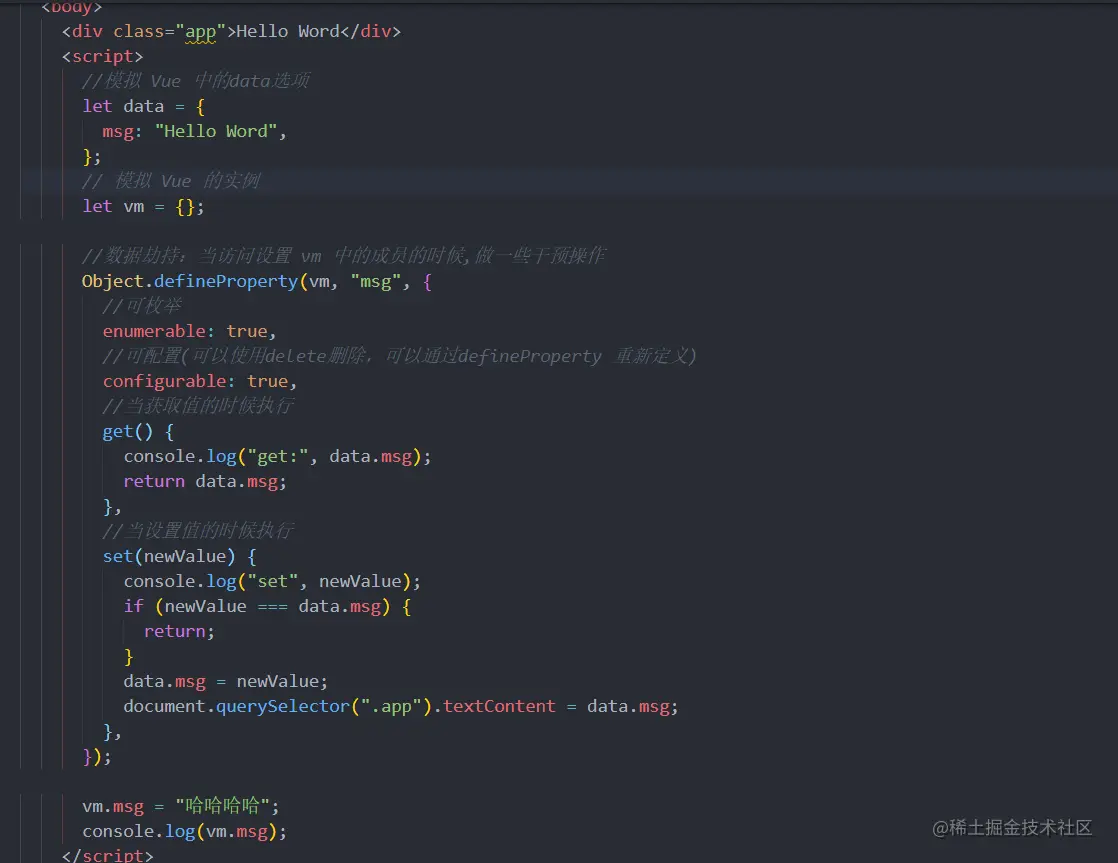Click the 'data.msg = newValue;' line
This screenshot has width=1118, height=863.
pos(225,681)
